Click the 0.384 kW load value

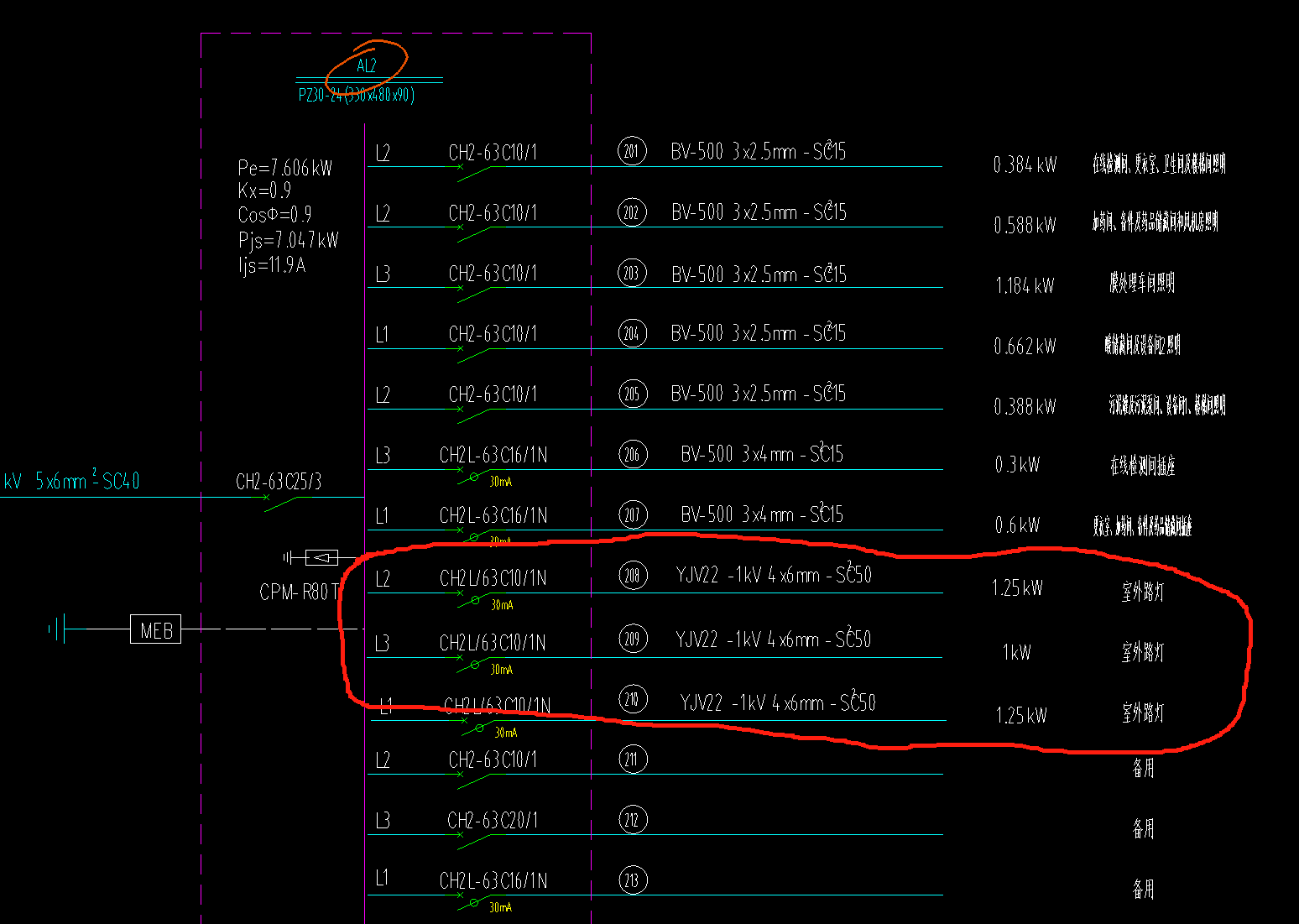pos(1025,164)
